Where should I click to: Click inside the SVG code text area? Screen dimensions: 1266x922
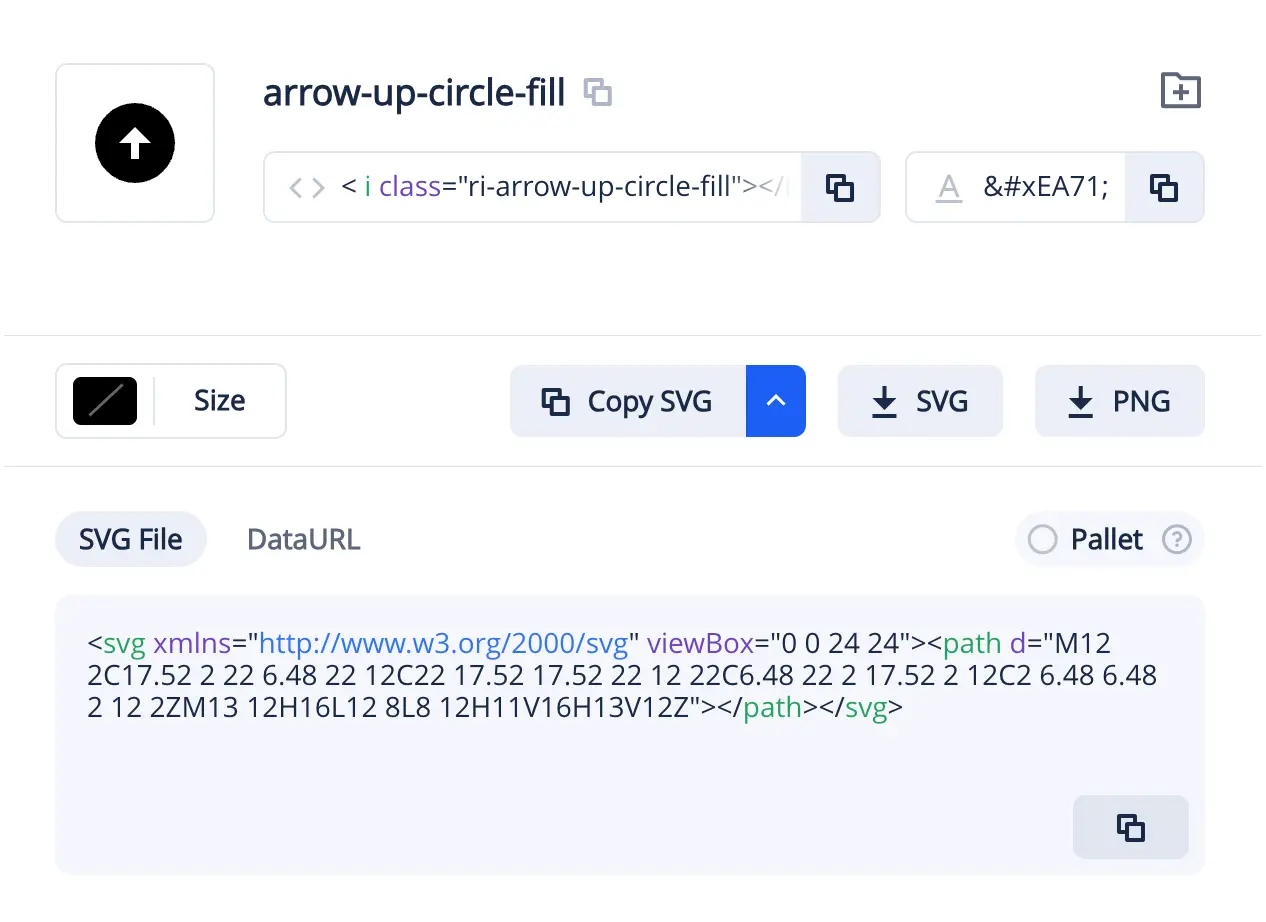pyautogui.click(x=600, y=760)
